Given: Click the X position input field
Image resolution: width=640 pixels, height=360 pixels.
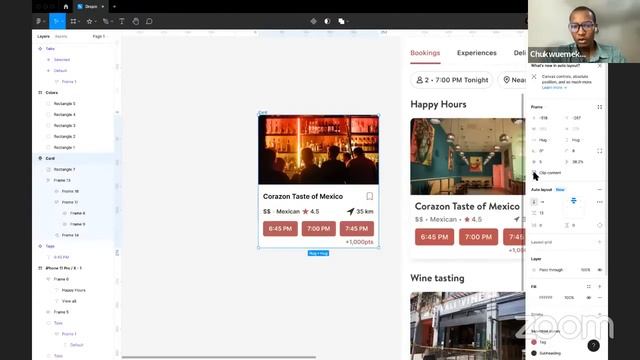Looking at the screenshot, I should [x=544, y=118].
